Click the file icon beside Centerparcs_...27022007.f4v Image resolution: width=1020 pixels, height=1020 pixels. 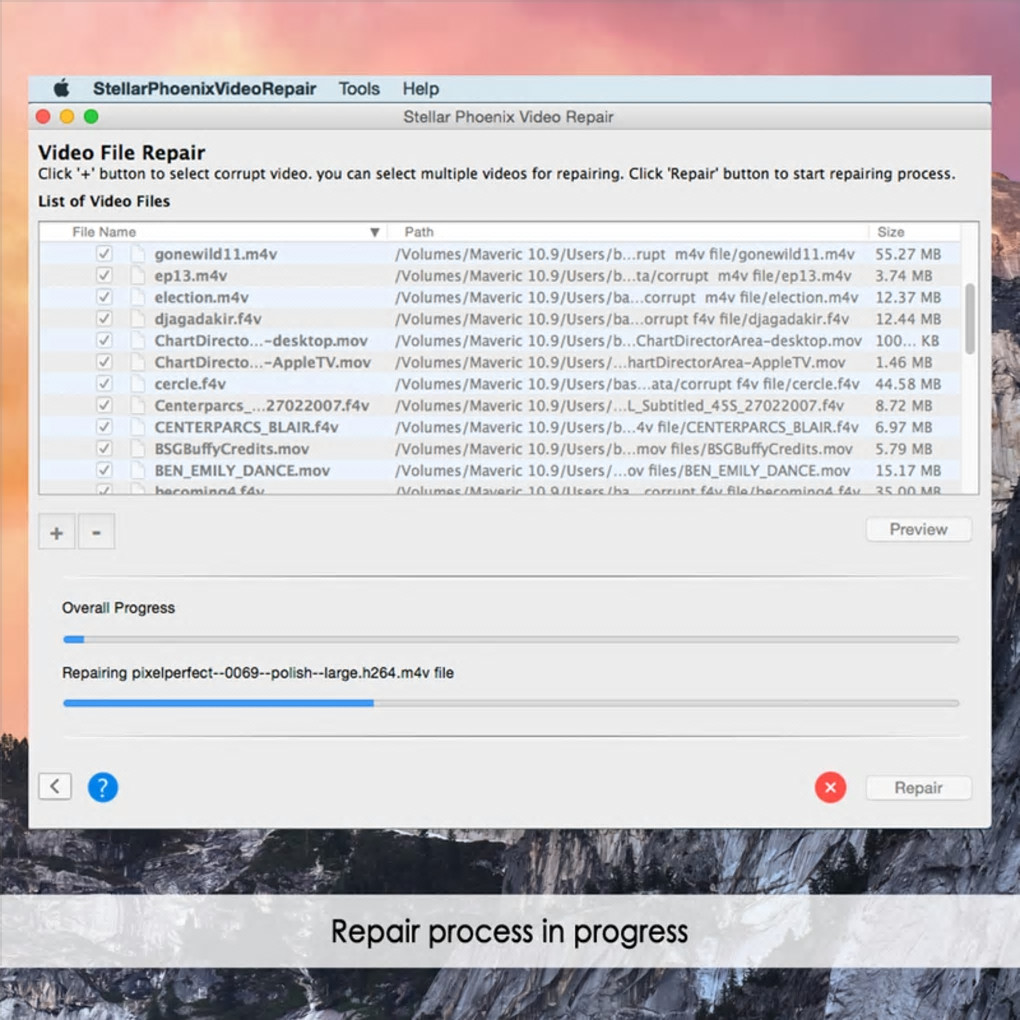coord(137,405)
